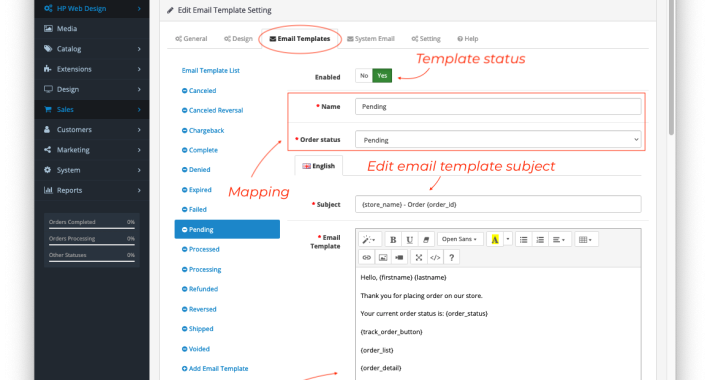The width and height of the screenshot is (710, 380).
Task: Apply the yellow highlight text color
Action: coord(495,240)
